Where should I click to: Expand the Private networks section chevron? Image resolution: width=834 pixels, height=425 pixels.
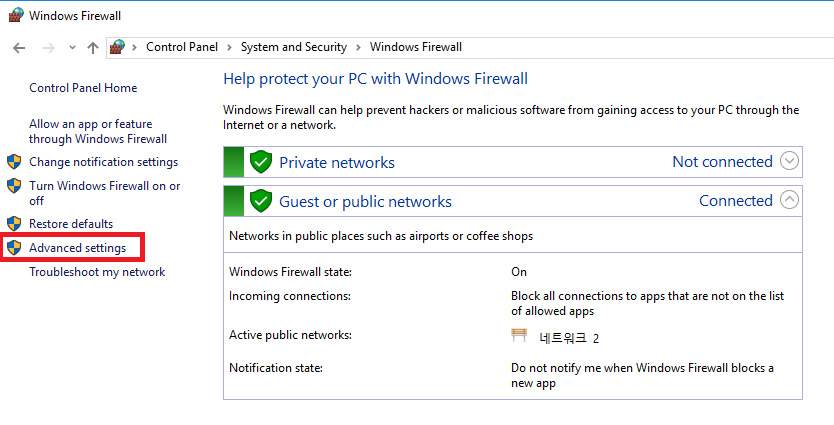click(x=789, y=161)
